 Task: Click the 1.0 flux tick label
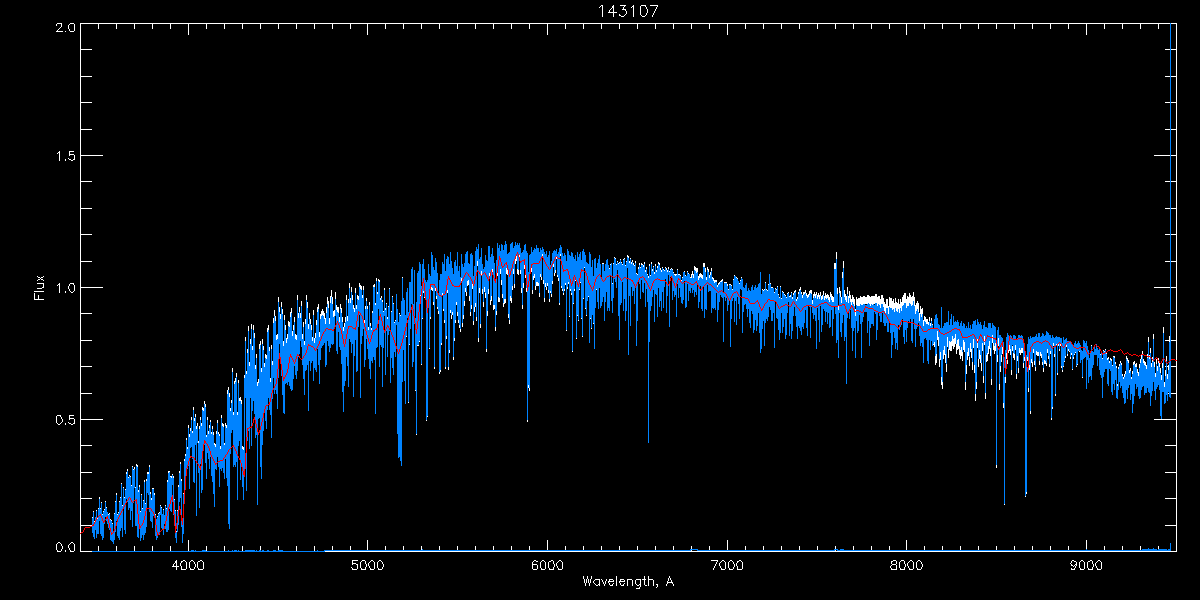[66, 288]
